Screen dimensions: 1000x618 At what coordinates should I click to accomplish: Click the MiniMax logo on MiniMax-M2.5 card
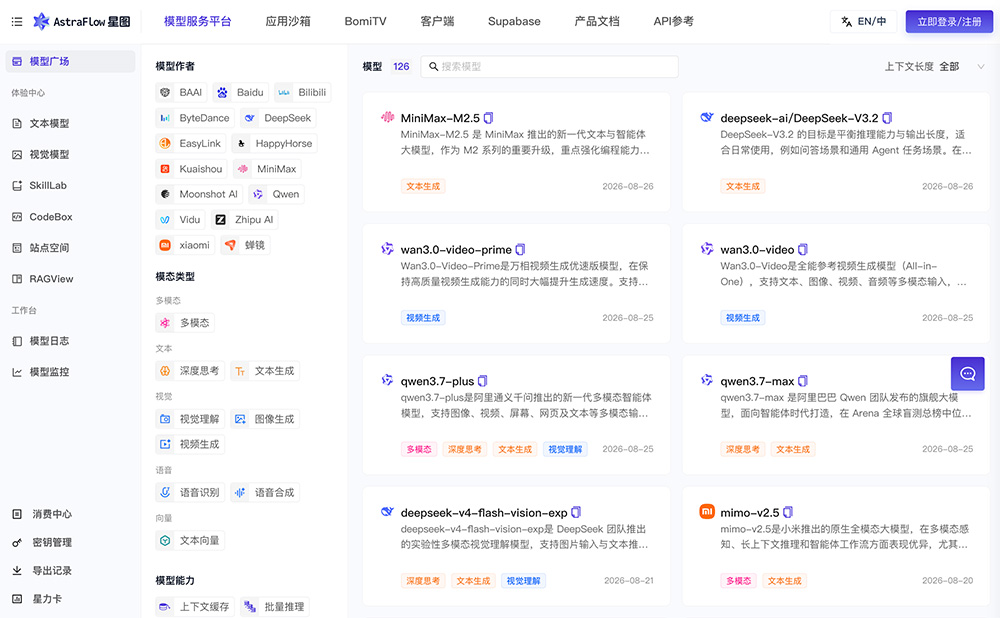click(x=387, y=117)
